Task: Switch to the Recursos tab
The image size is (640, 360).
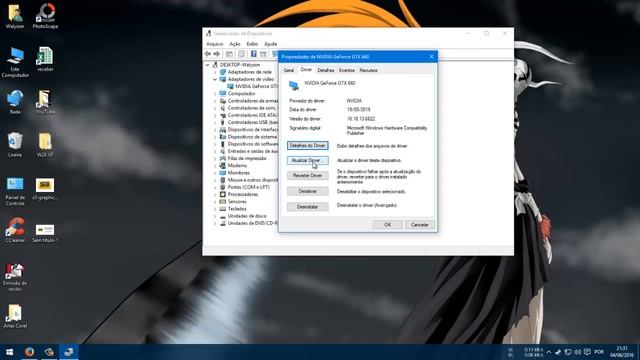Action: coord(369,70)
